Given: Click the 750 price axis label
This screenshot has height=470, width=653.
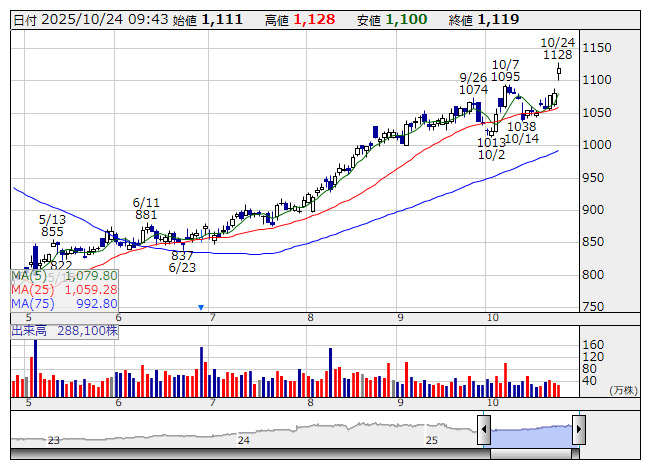Looking at the screenshot, I should [593, 307].
